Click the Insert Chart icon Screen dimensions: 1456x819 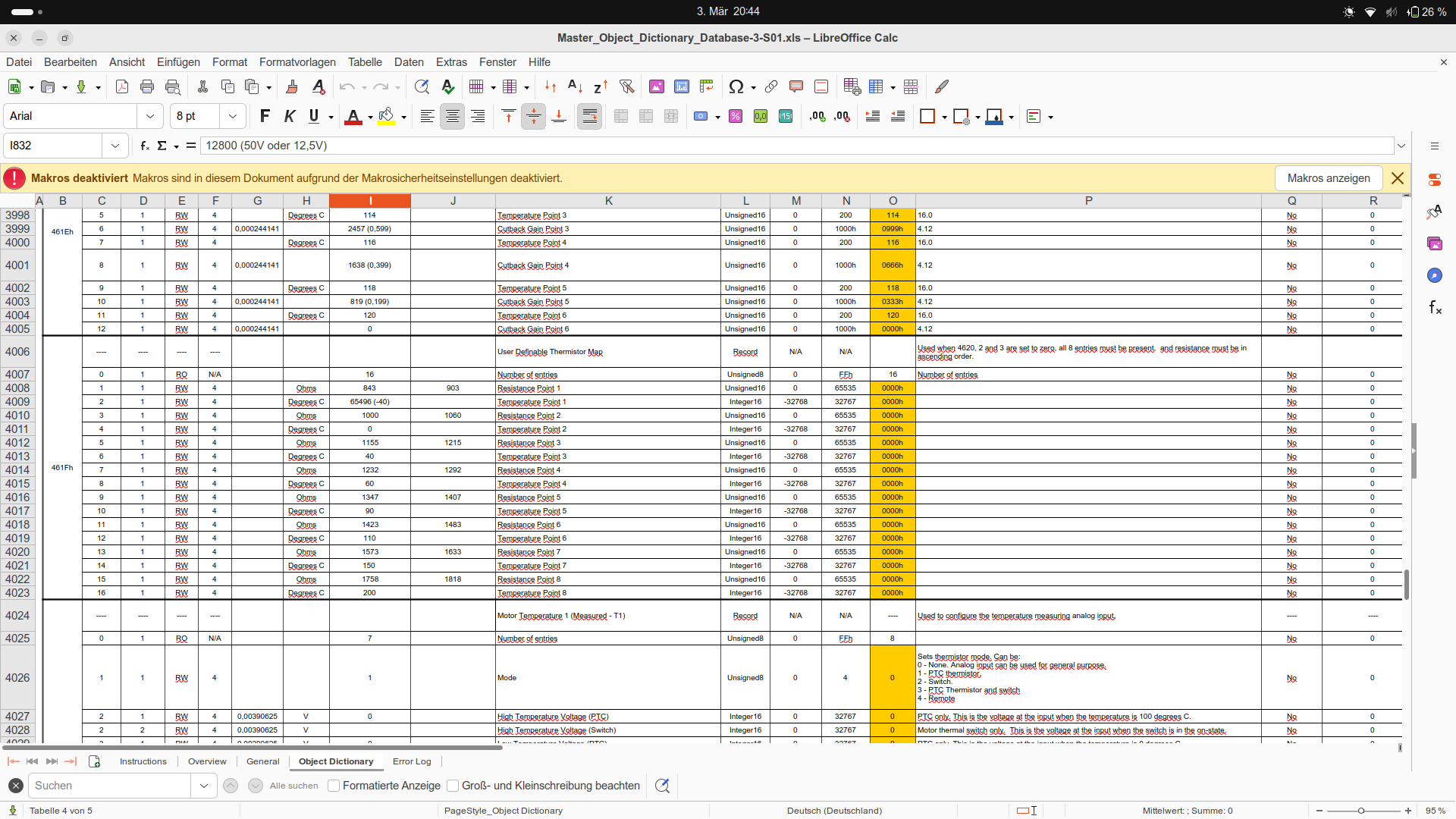[x=682, y=87]
